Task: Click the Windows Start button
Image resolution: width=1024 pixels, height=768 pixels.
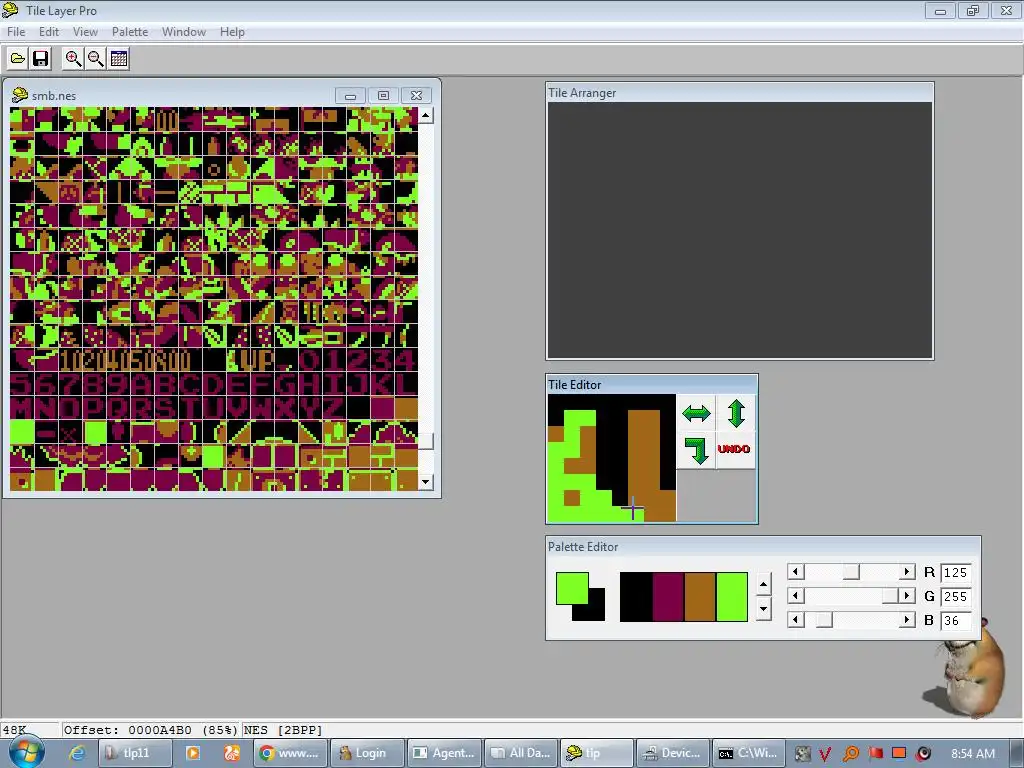Action: click(x=27, y=752)
